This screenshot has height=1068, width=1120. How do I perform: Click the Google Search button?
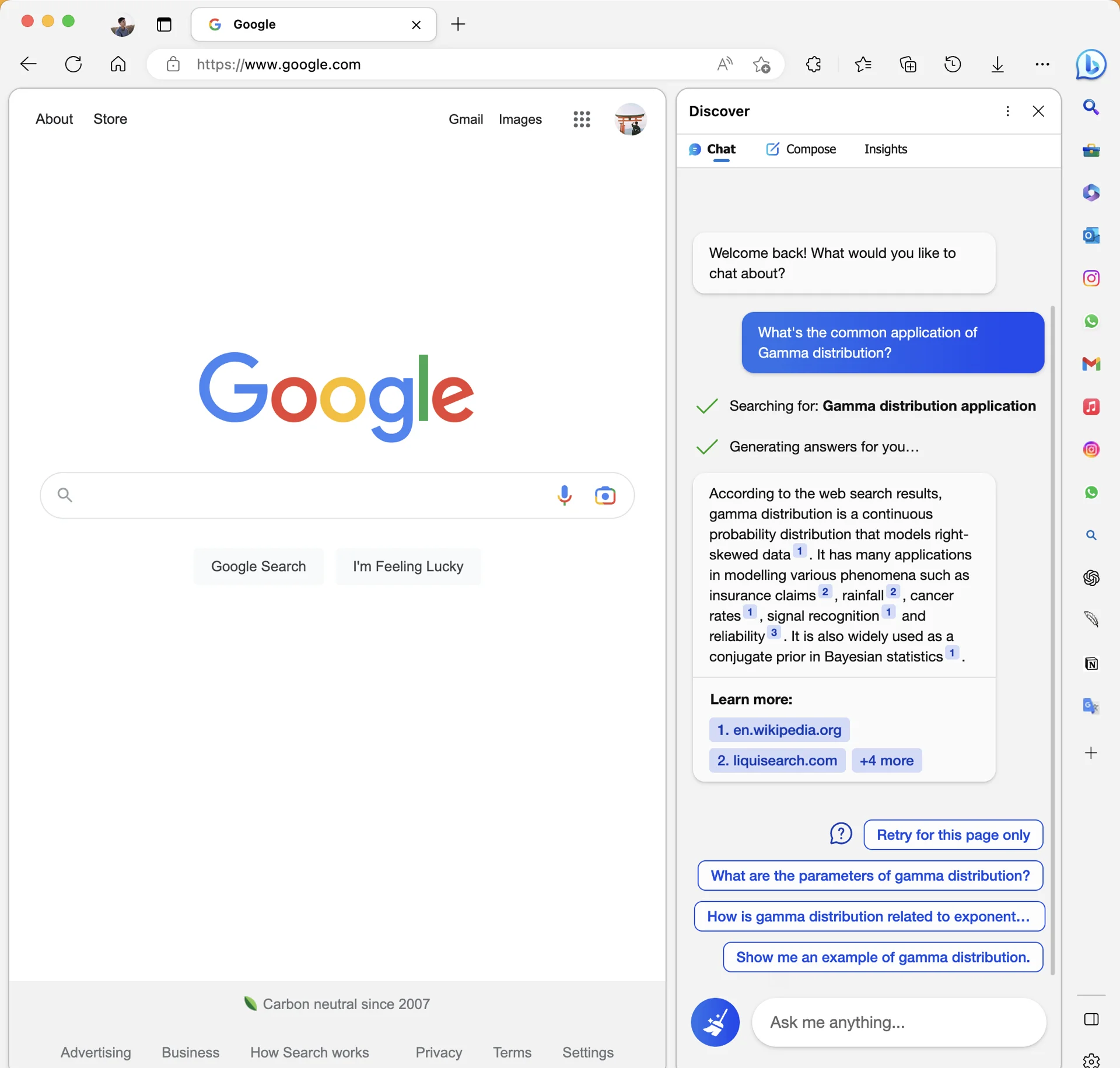point(258,566)
